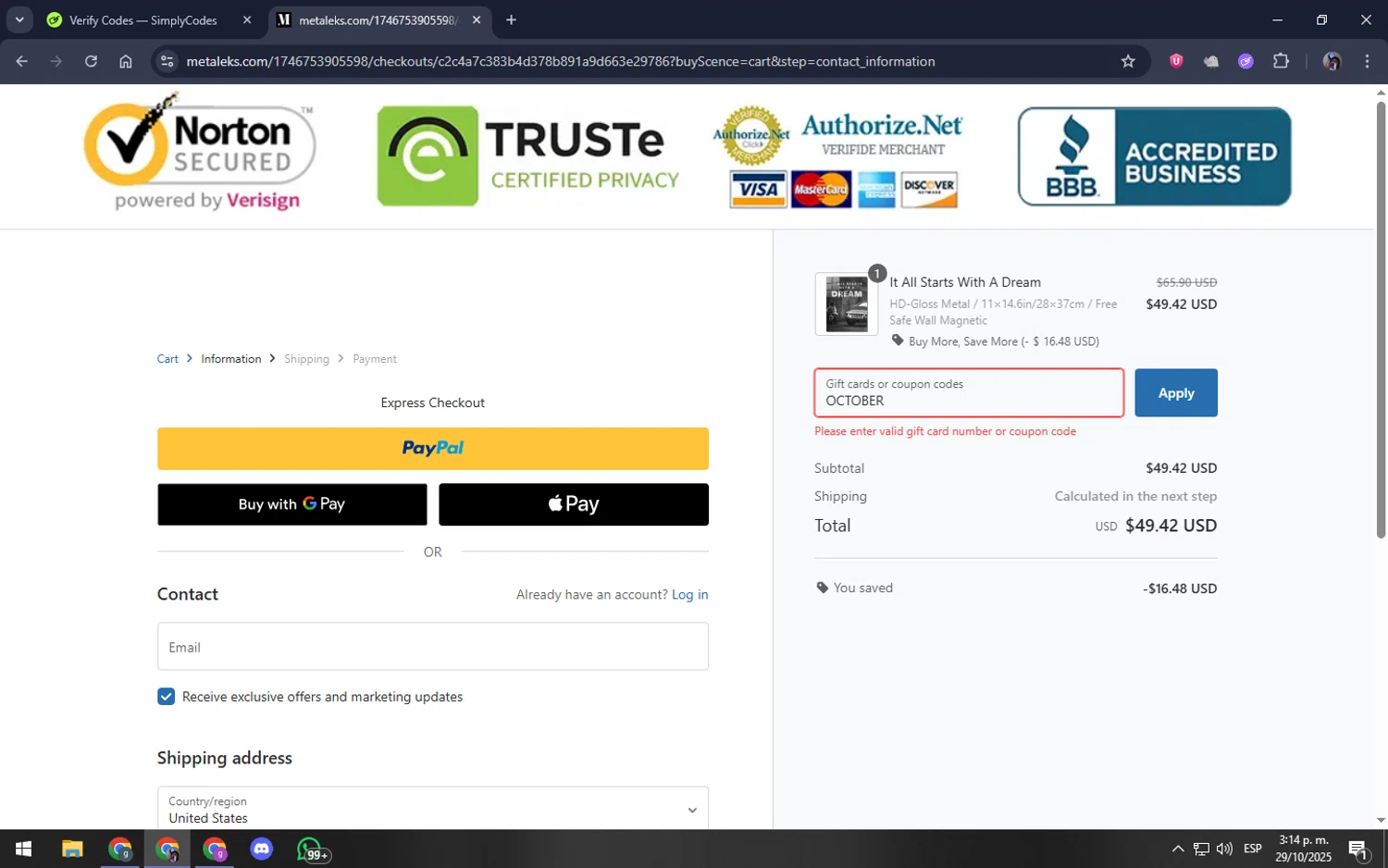The height and width of the screenshot is (868, 1388).
Task: Reload the metaleks checkout page
Action: (x=91, y=61)
